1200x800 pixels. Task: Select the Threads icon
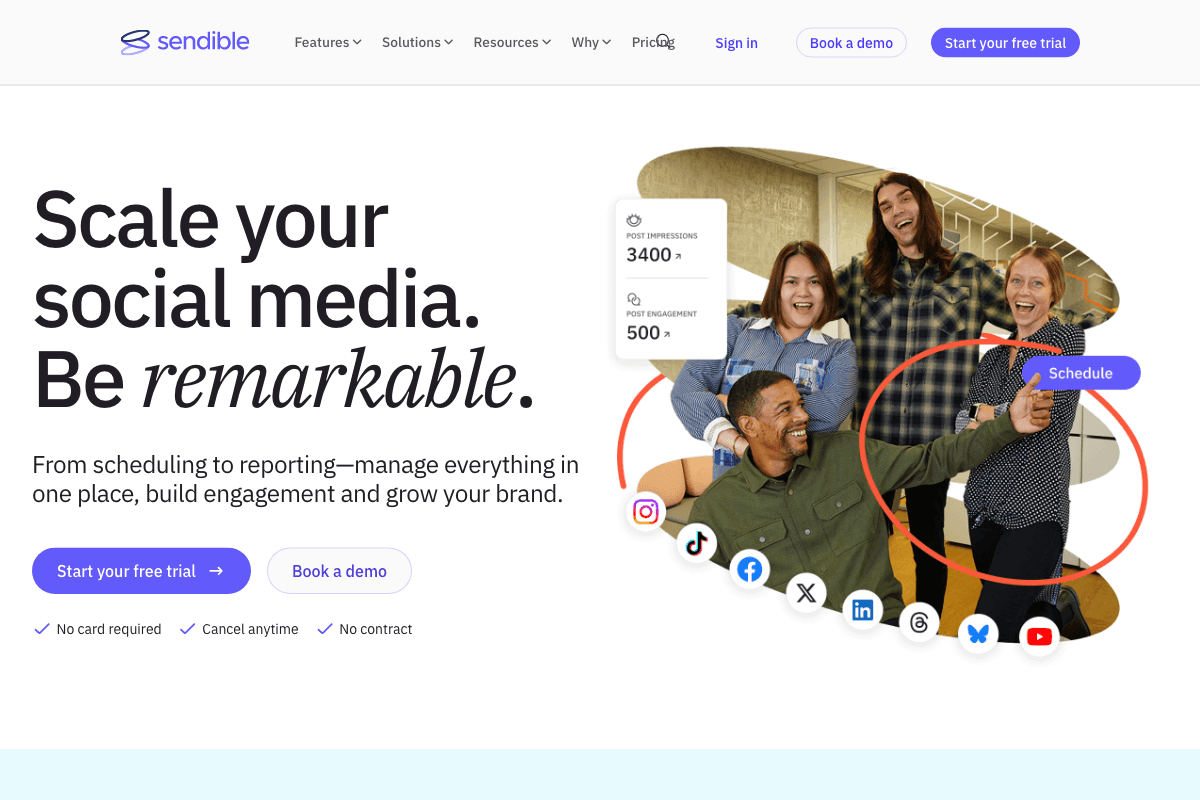pyautogui.click(x=919, y=623)
